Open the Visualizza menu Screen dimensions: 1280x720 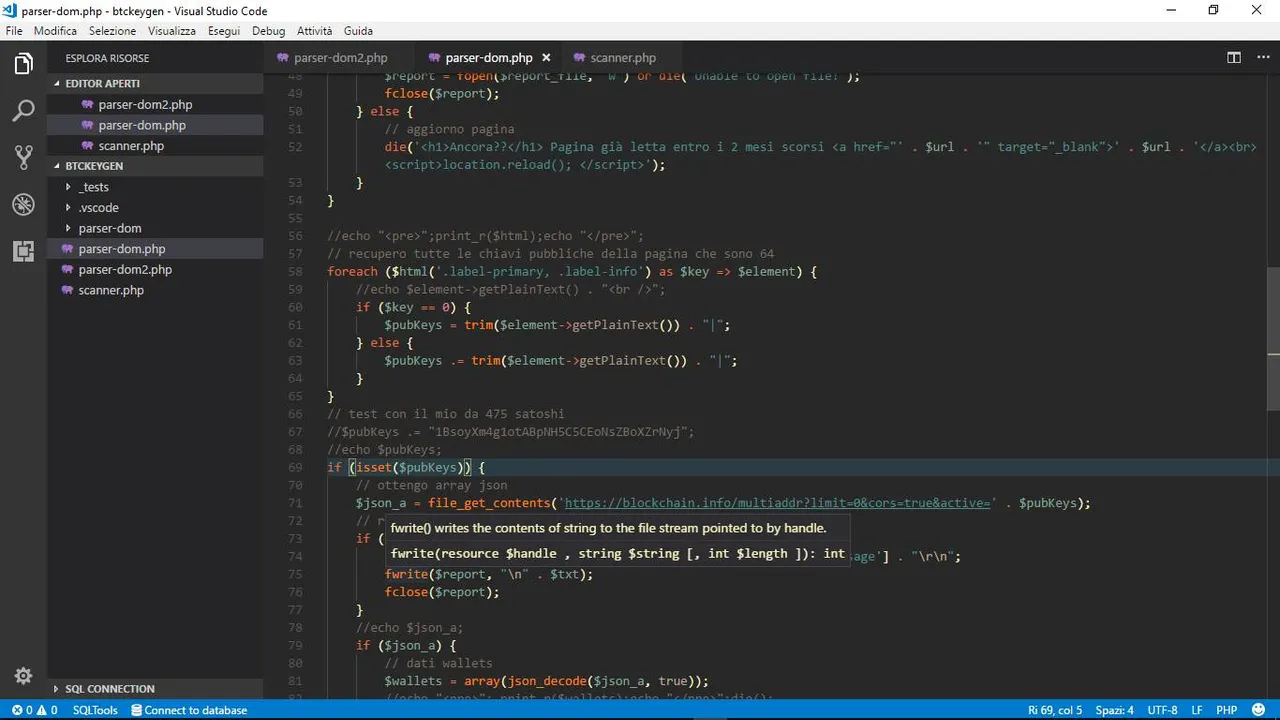[x=172, y=31]
